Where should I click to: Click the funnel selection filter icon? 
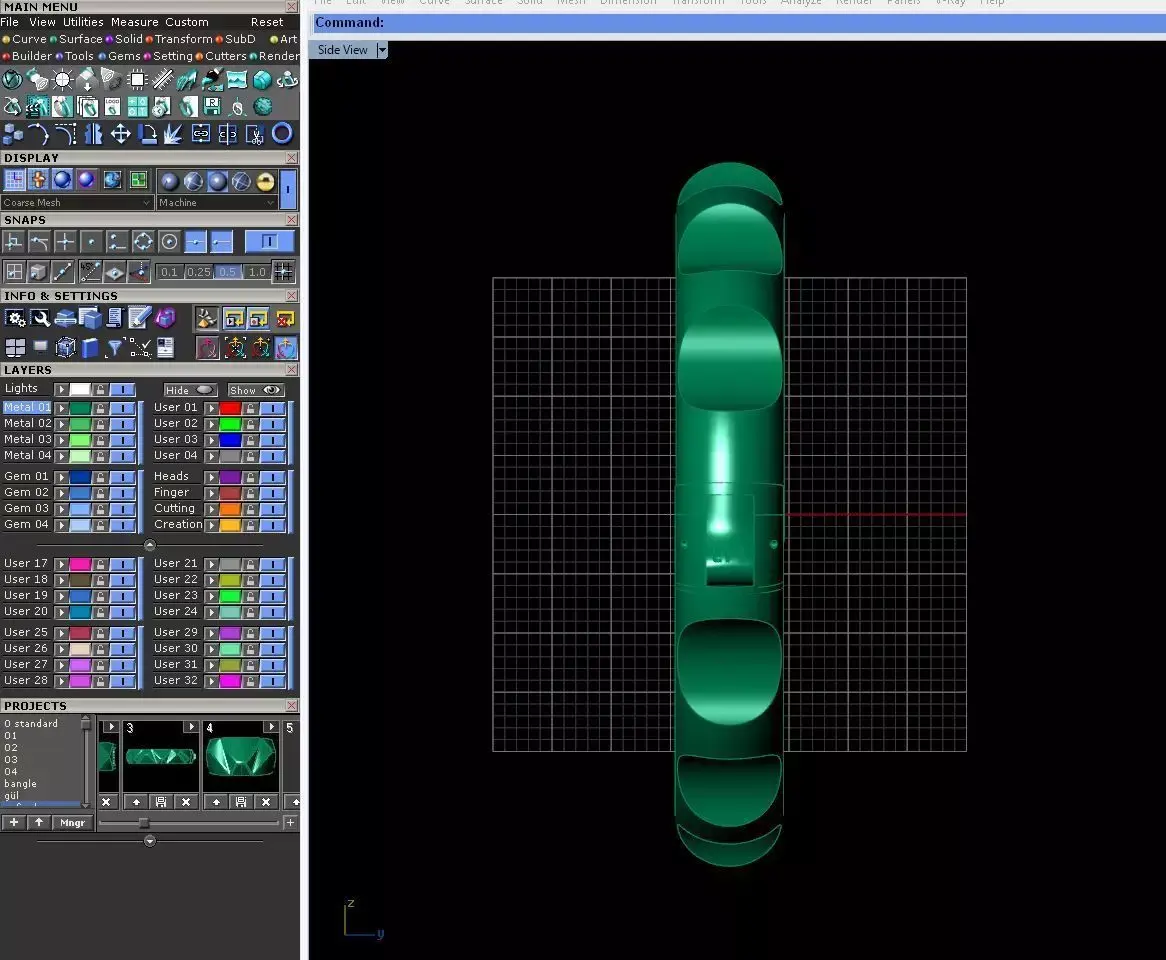(x=114, y=347)
